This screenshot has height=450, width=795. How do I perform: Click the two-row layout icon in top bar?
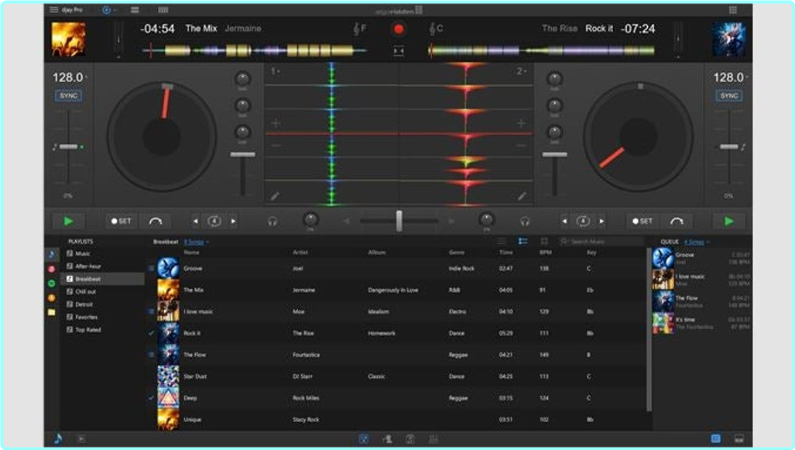coord(135,10)
